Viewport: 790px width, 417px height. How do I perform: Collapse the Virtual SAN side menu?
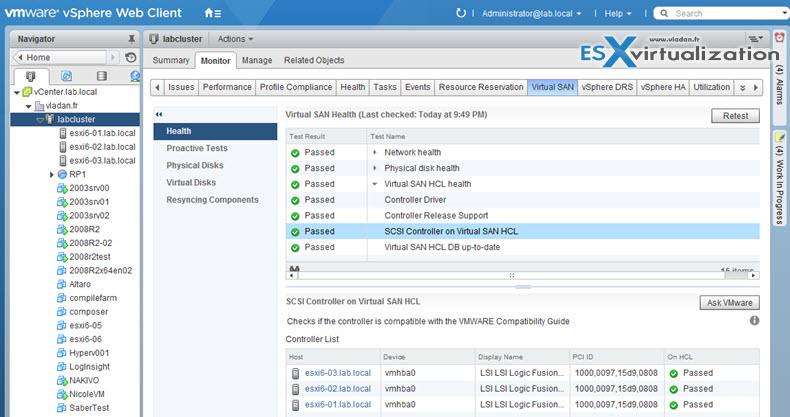click(159, 114)
